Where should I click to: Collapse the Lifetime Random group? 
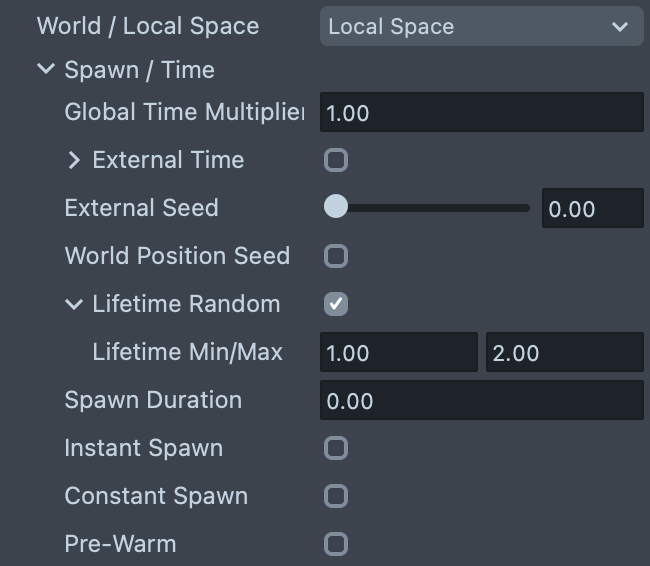click(x=74, y=304)
